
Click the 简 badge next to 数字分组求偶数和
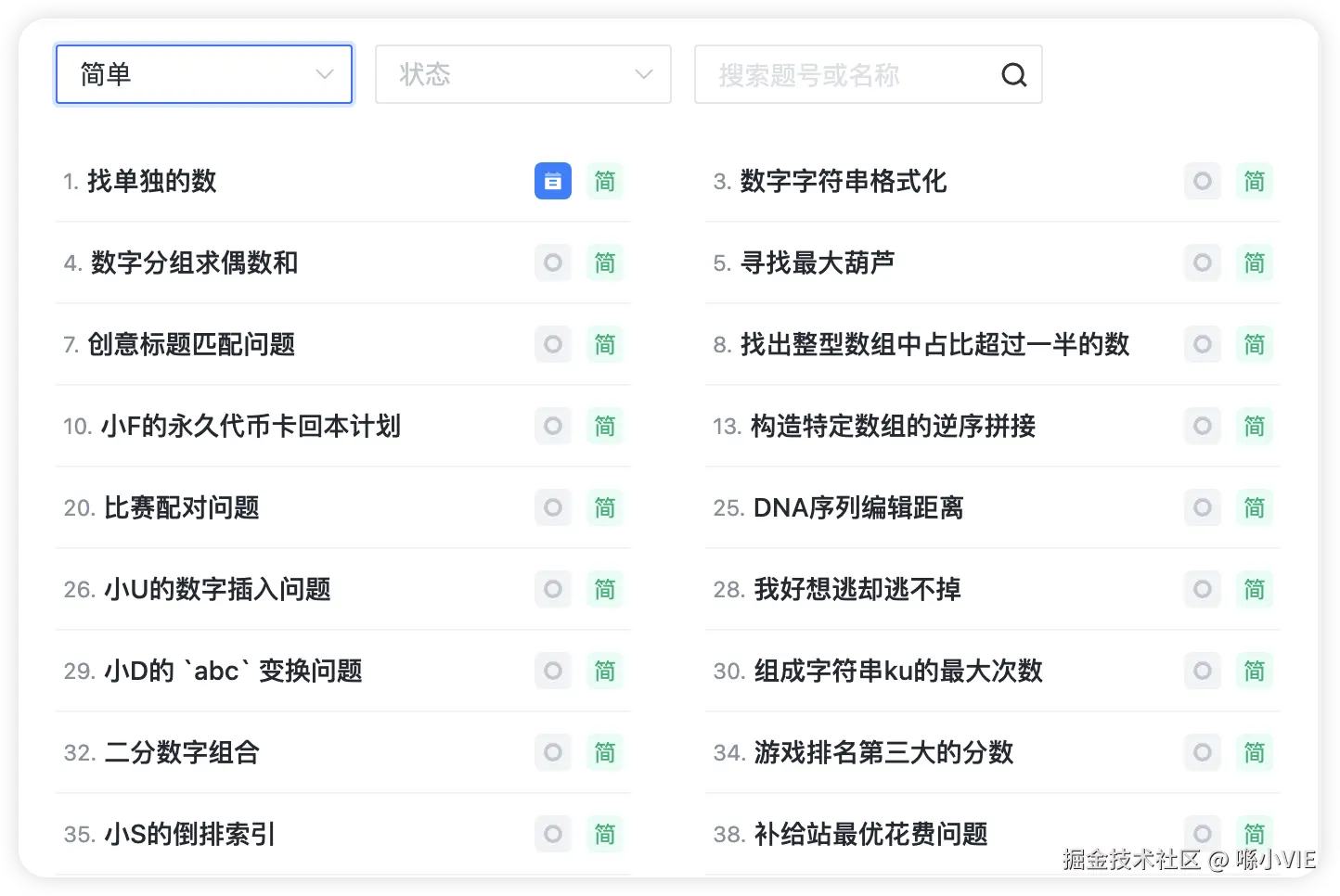604,262
